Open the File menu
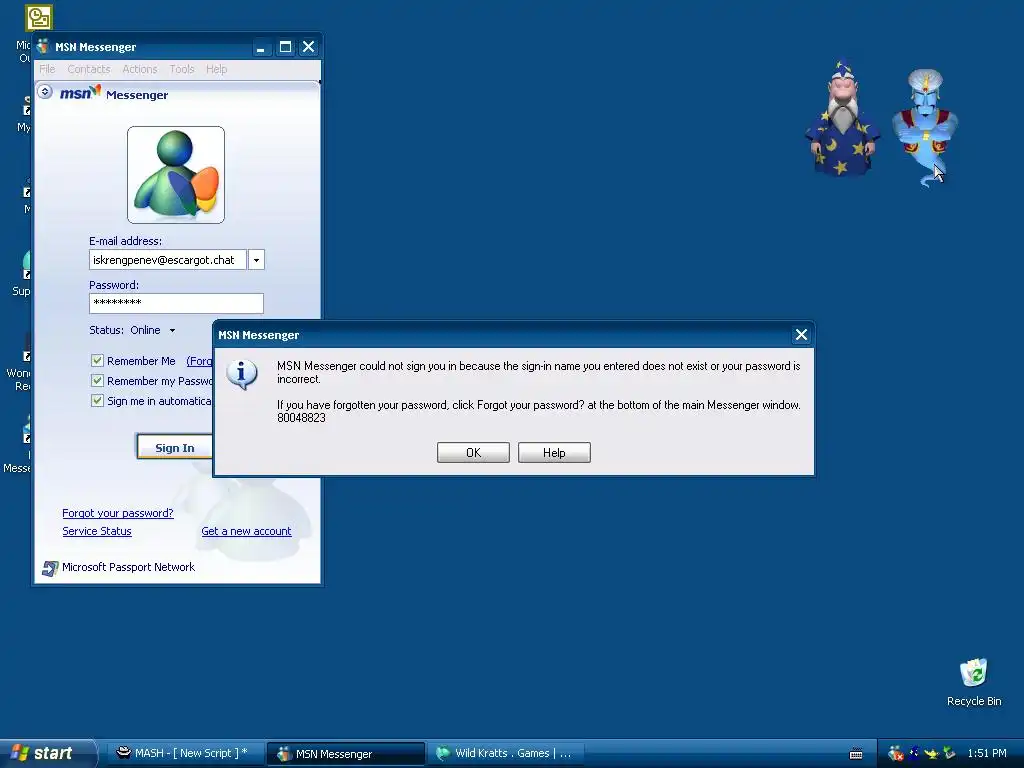1024x768 pixels. pos(47,69)
